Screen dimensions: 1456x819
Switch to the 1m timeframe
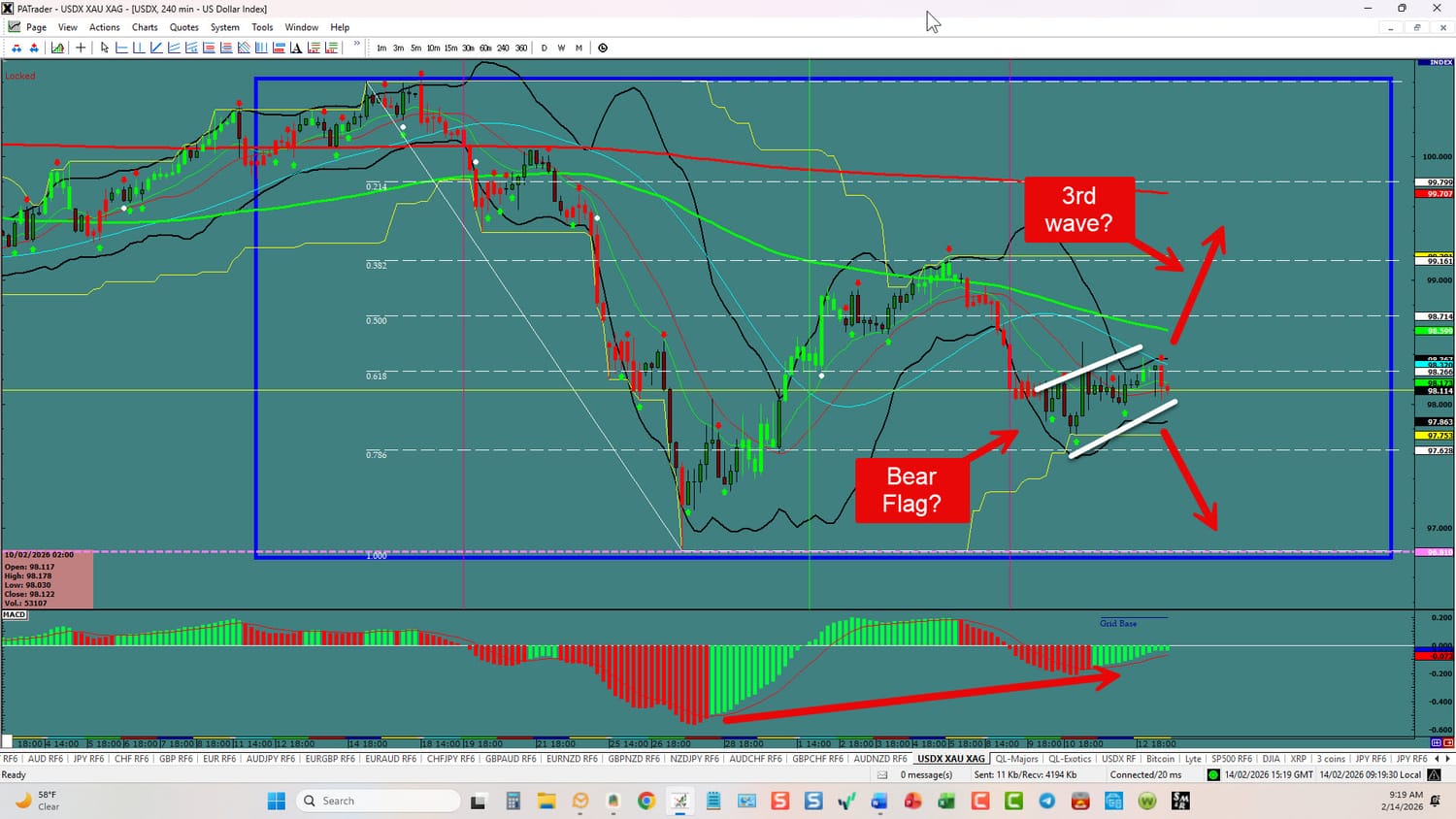pyautogui.click(x=381, y=48)
